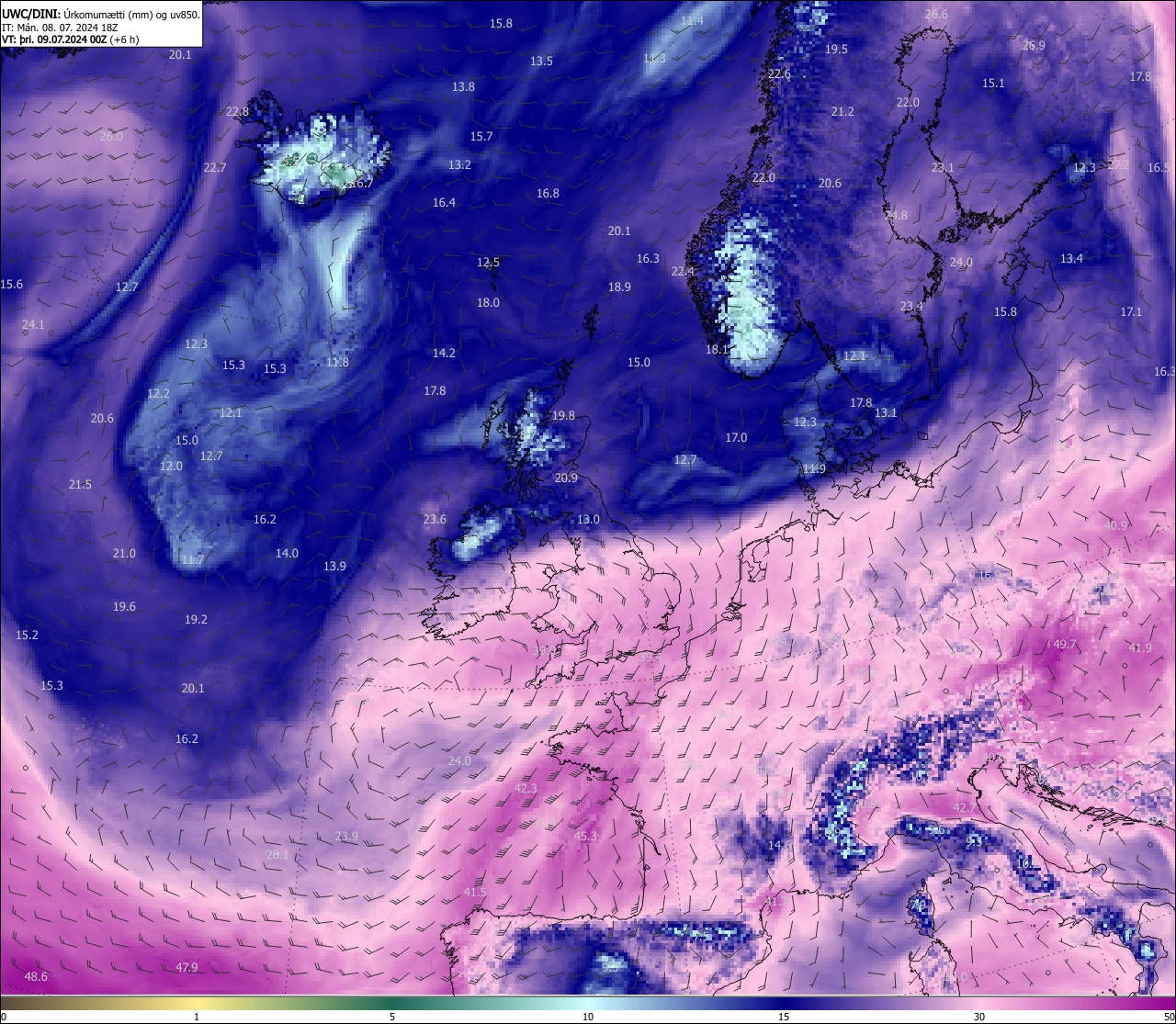The image size is (1176, 1024).
Task: Select the 18.0 map value
Action: (x=488, y=303)
